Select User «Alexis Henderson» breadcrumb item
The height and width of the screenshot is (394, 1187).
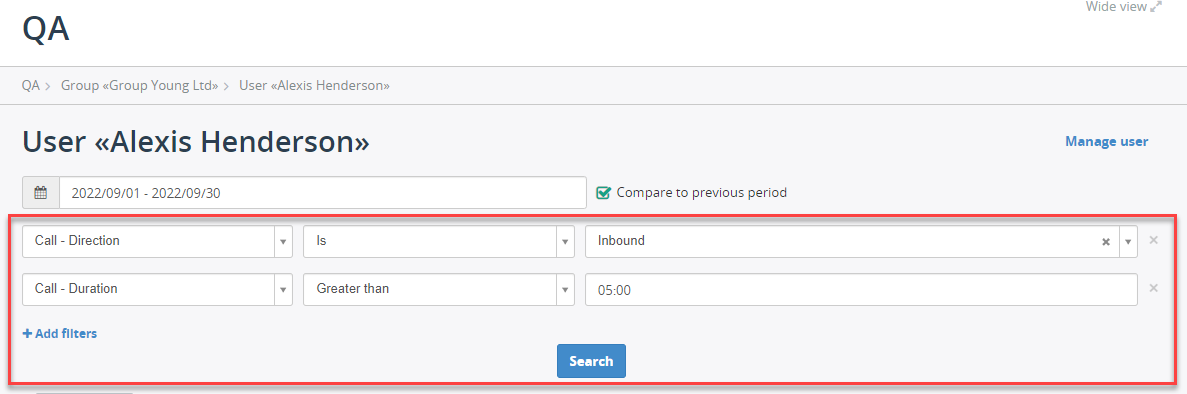tap(314, 86)
